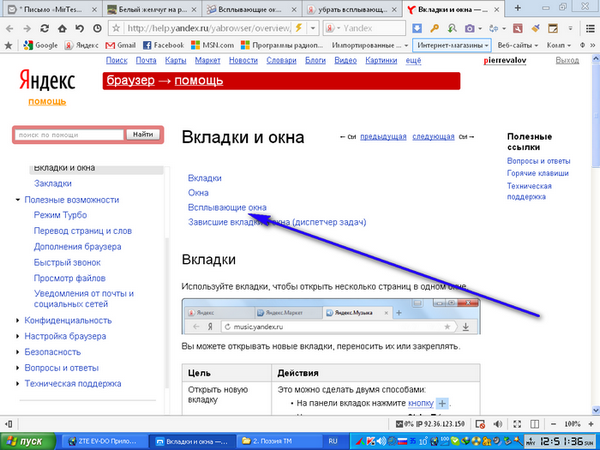Collapse the Полезные возможности tree section
The width and height of the screenshot is (600, 450).
18,200
